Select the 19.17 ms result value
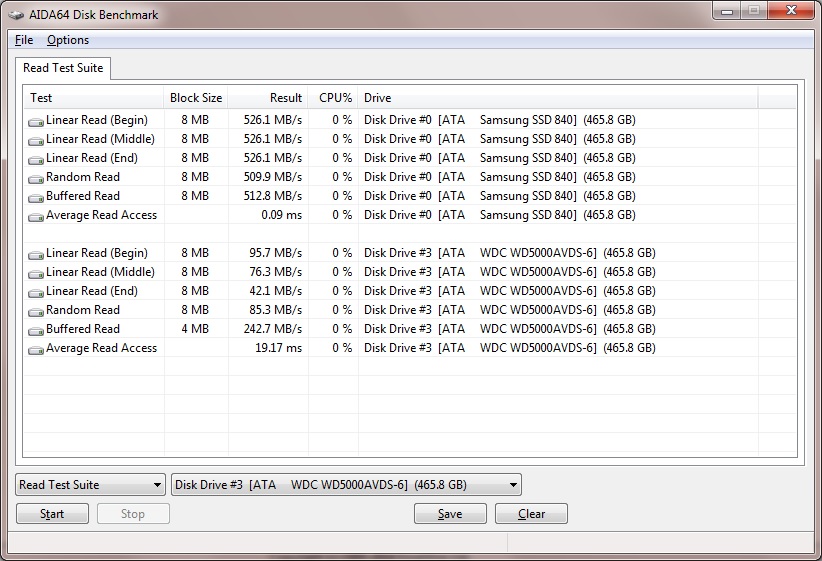Screen dimensions: 822x561 pos(278,348)
